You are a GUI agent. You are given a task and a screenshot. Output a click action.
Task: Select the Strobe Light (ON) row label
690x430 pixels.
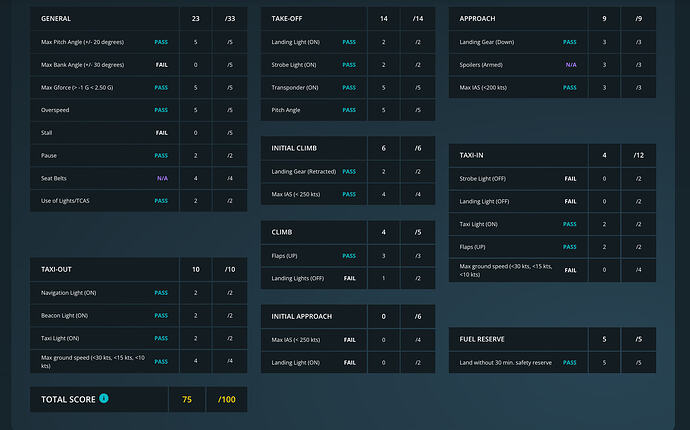tap(294, 65)
